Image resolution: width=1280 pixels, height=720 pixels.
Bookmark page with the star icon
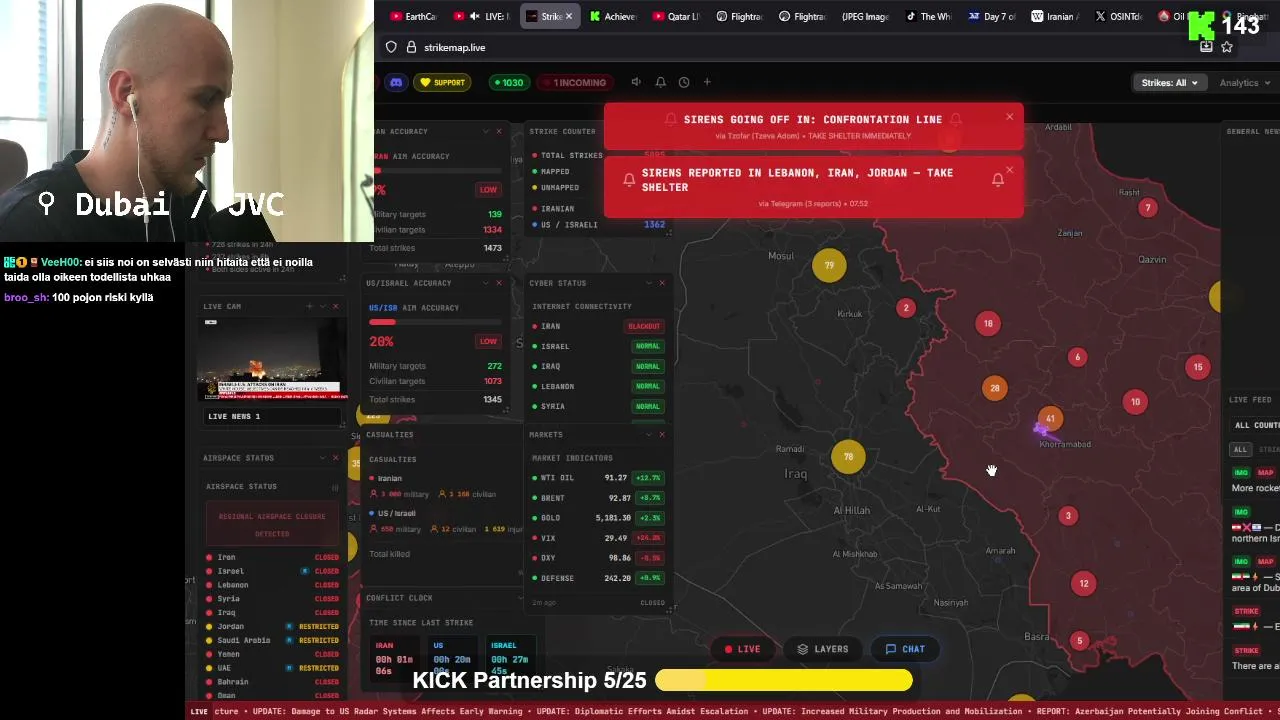(x=1227, y=47)
